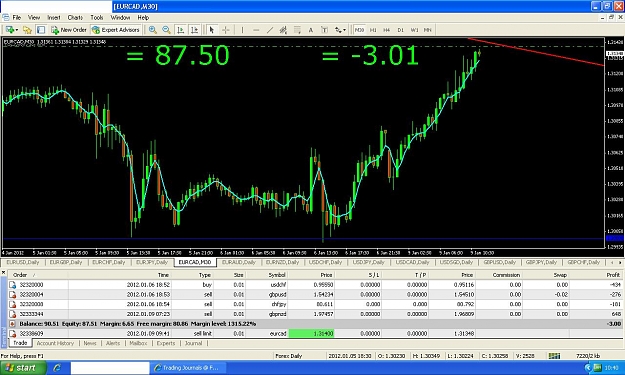This screenshot has width=625, height=375.
Task: Open the Experts terminal tab
Action: click(166, 343)
